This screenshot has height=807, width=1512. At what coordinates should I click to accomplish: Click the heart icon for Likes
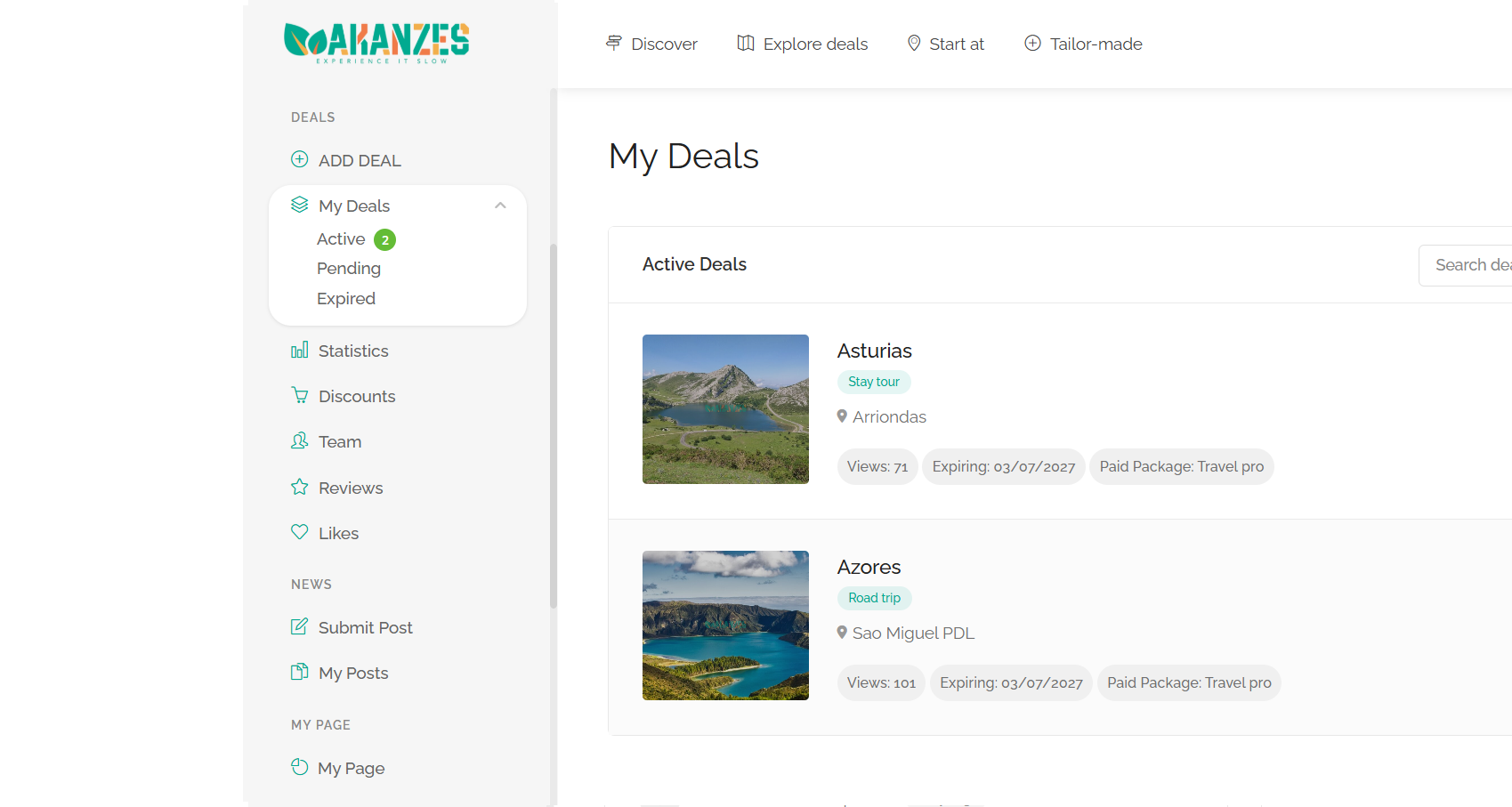tap(300, 532)
